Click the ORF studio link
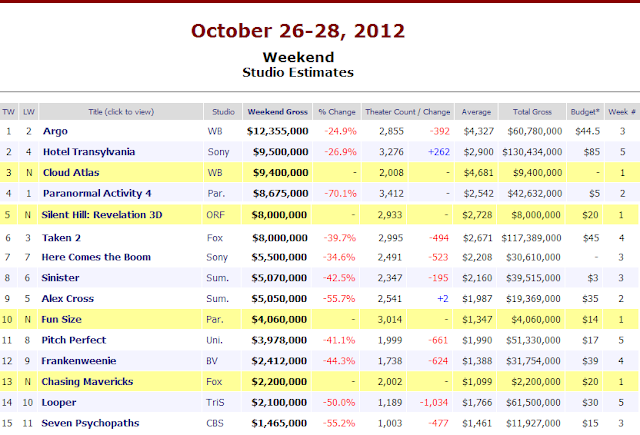Image resolution: width=640 pixels, height=435 pixels. coord(215,215)
